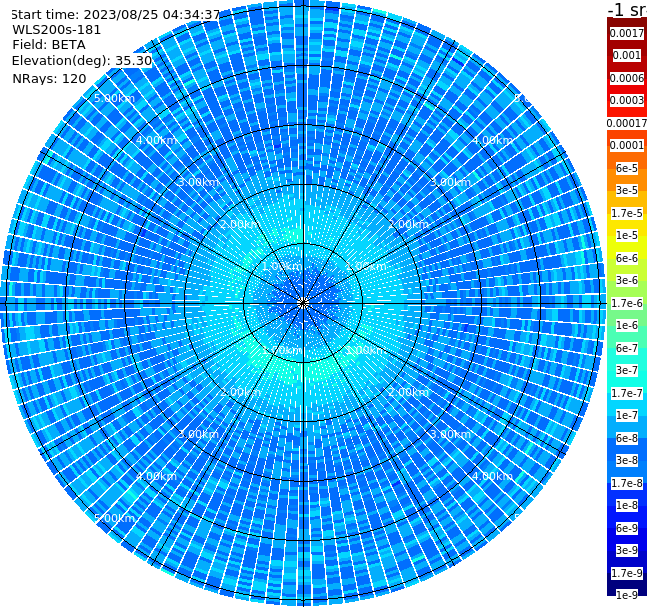The height and width of the screenshot is (607, 647).
Task: Click the 0.0006 colorbar value
Action: (x=627, y=78)
